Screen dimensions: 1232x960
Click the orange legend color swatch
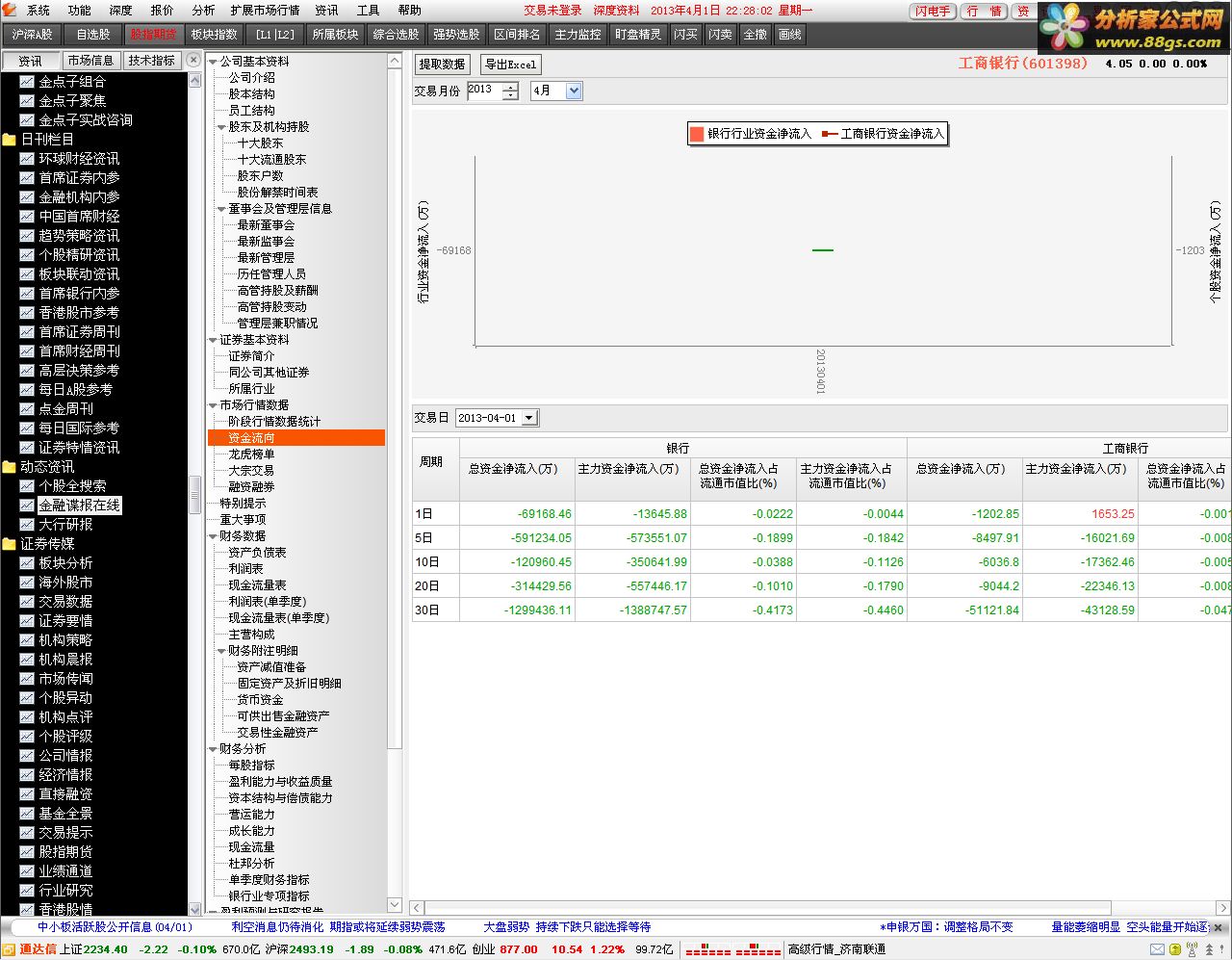click(697, 134)
